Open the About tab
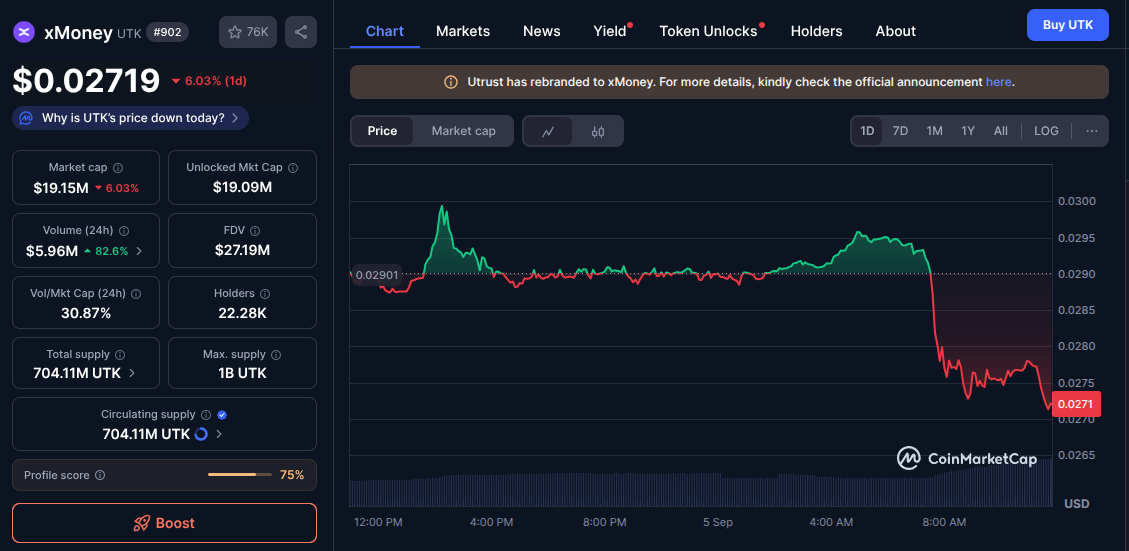The width and height of the screenshot is (1129, 551). [x=896, y=31]
